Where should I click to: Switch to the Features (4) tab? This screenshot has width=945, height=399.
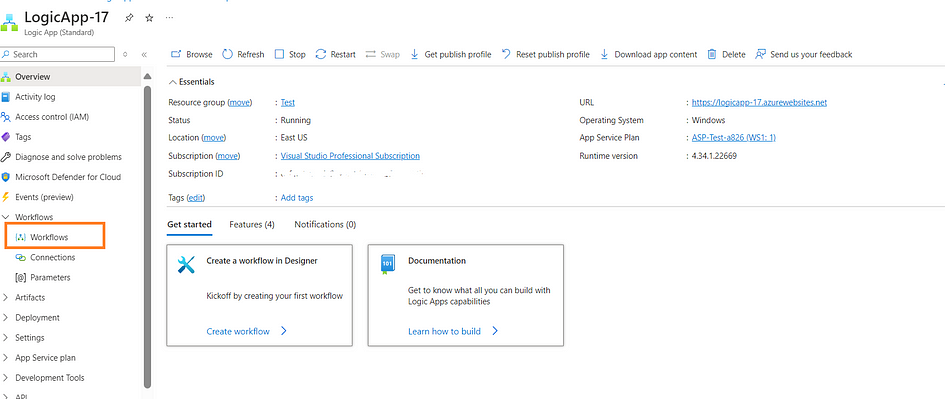[252, 224]
